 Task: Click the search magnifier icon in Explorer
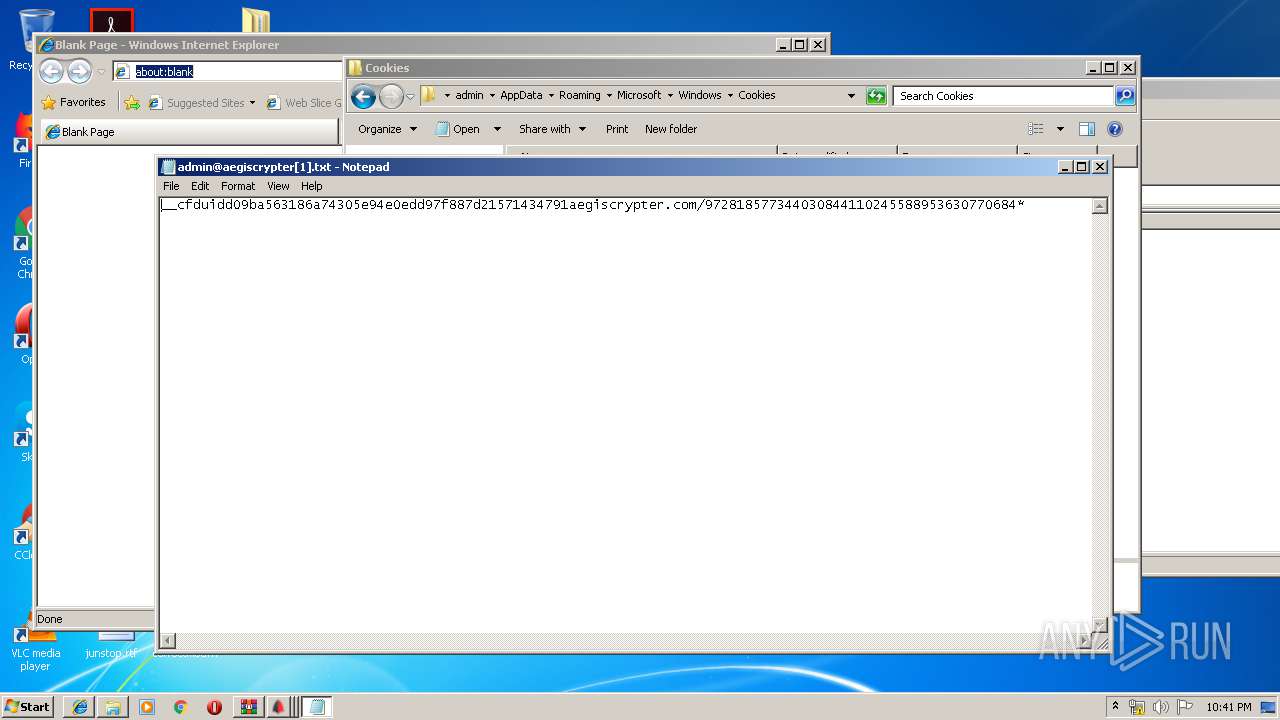(x=1125, y=96)
